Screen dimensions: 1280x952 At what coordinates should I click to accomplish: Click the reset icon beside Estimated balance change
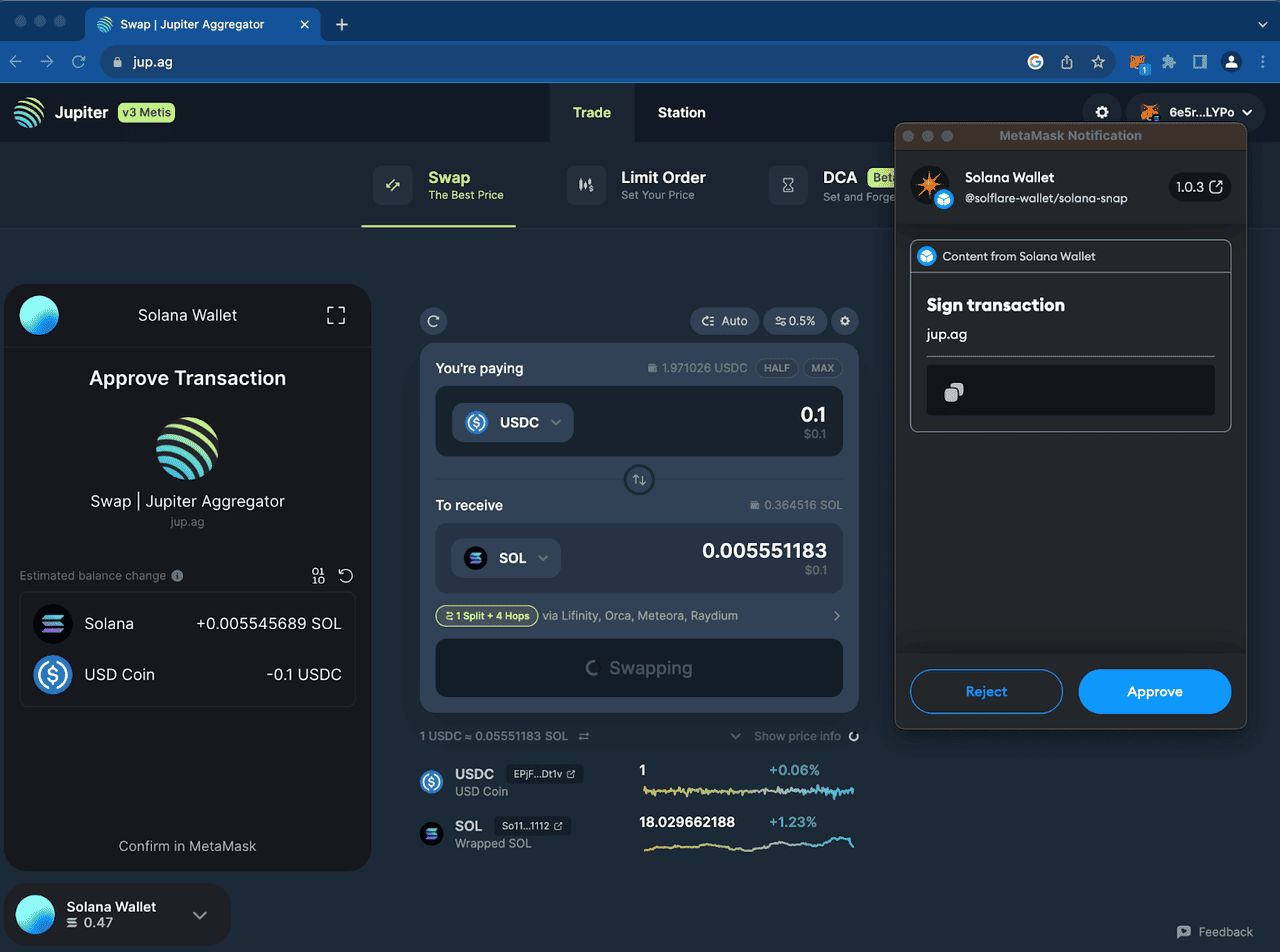pos(345,576)
